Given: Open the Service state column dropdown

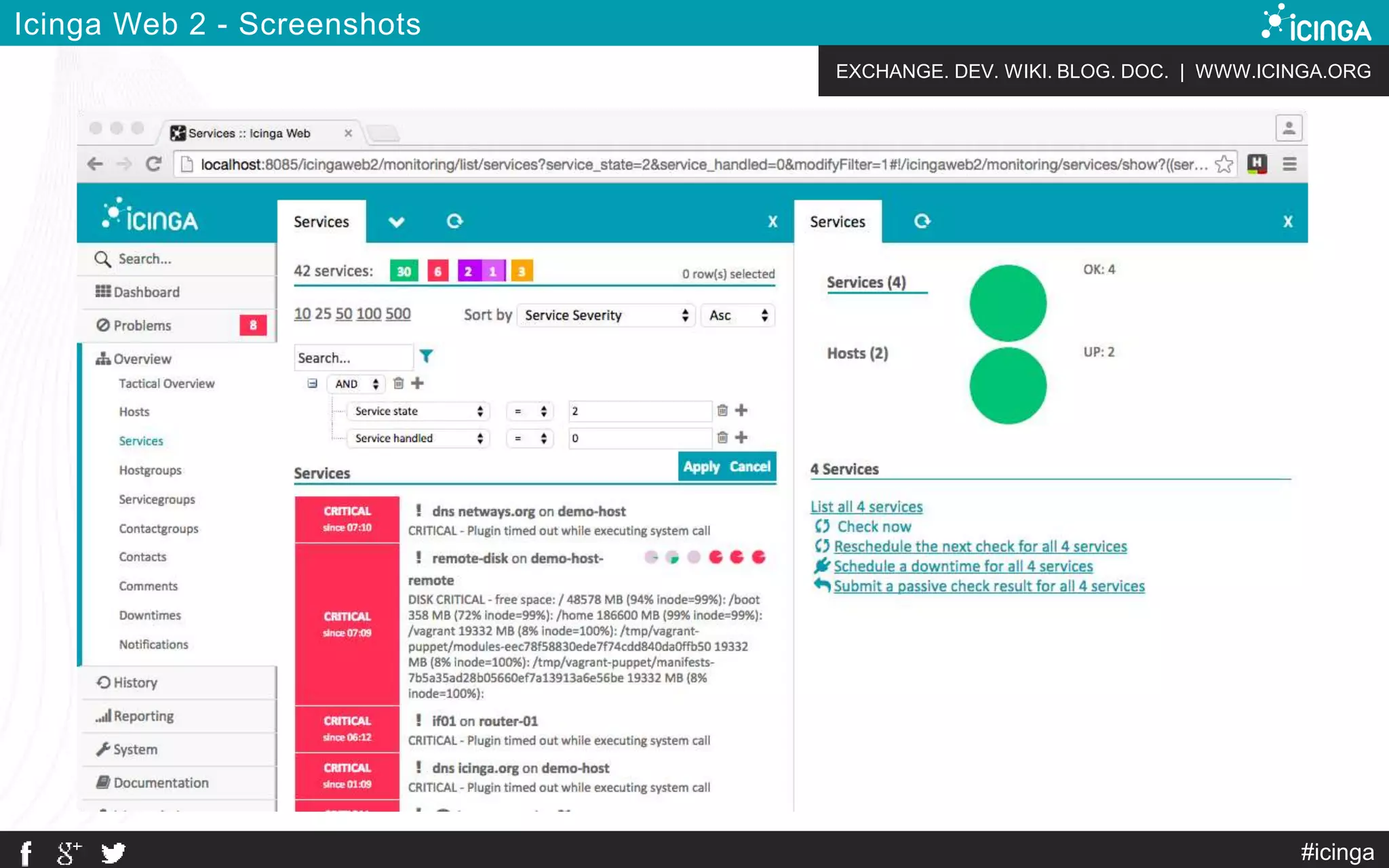Looking at the screenshot, I should click(418, 411).
